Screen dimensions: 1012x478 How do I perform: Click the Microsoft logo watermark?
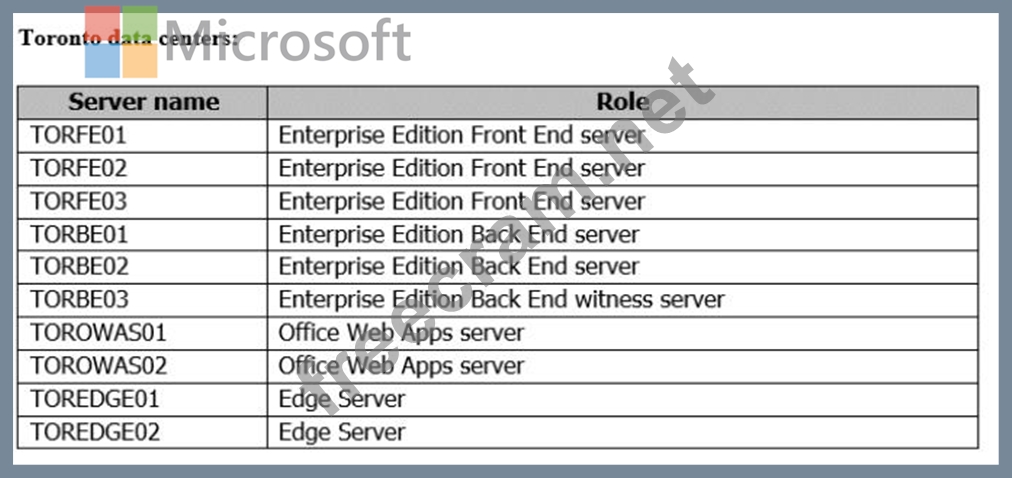pos(248,42)
